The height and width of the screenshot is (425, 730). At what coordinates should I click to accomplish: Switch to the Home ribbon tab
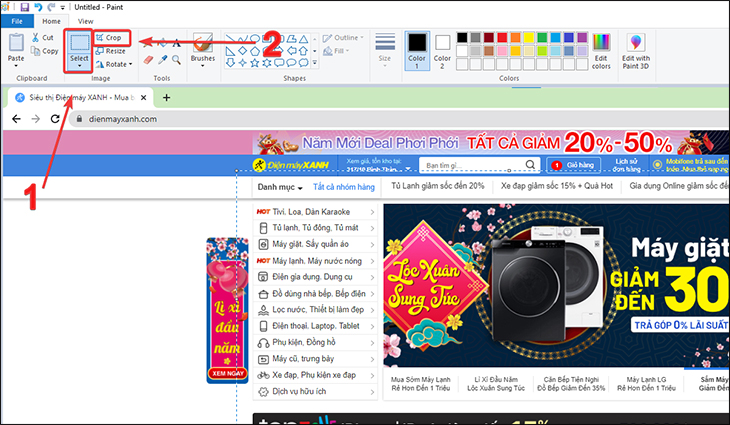coord(51,21)
